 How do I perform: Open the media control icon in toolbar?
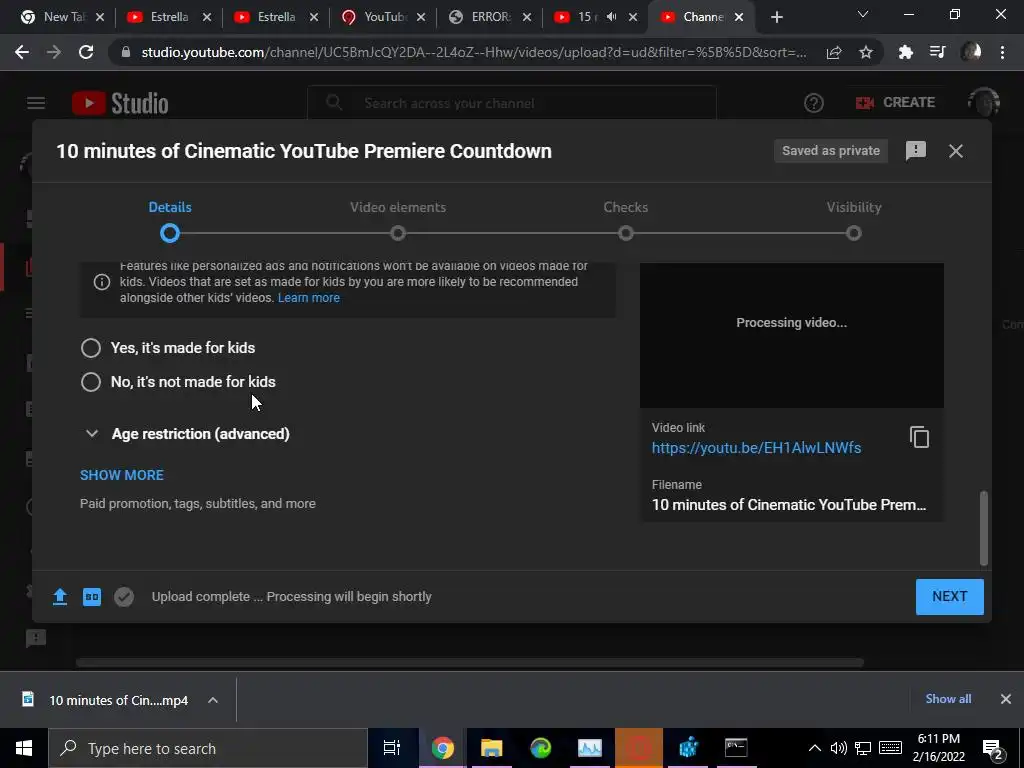[x=938, y=52]
